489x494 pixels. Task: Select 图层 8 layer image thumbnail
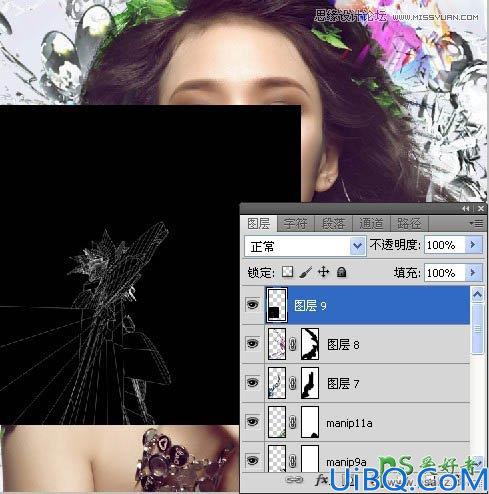point(277,344)
